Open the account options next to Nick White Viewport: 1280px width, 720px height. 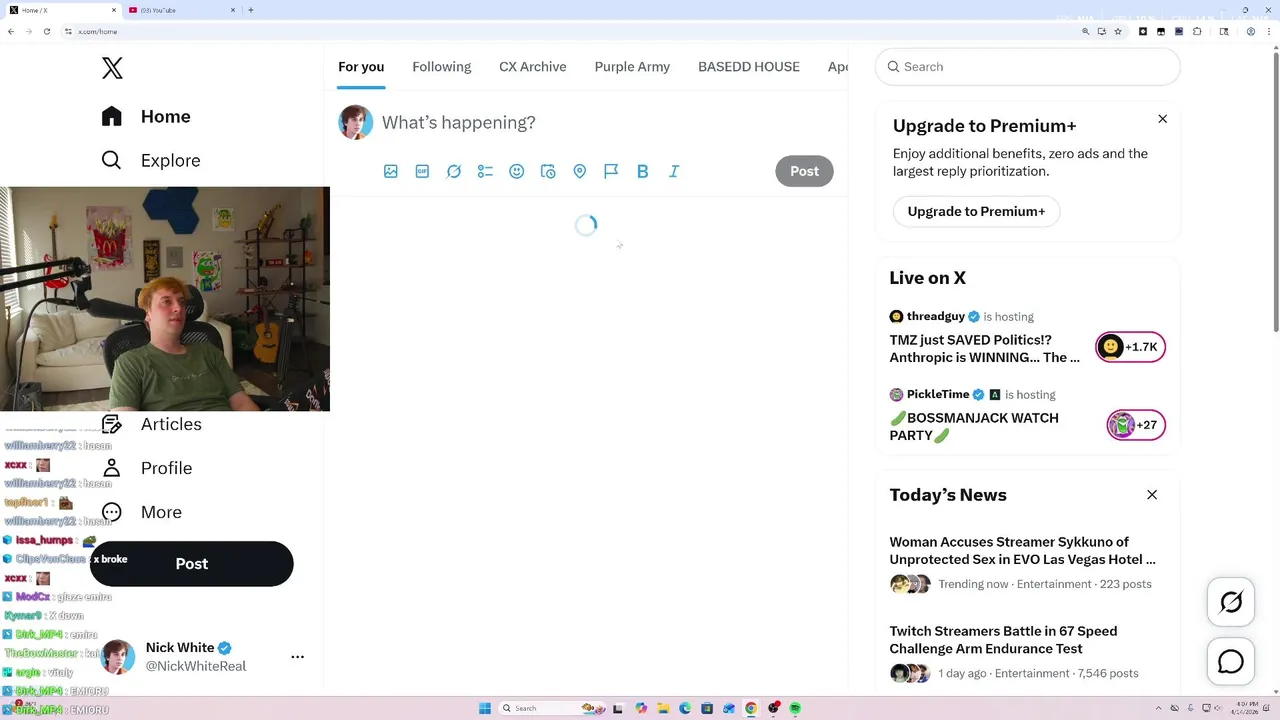pyautogui.click(x=297, y=657)
